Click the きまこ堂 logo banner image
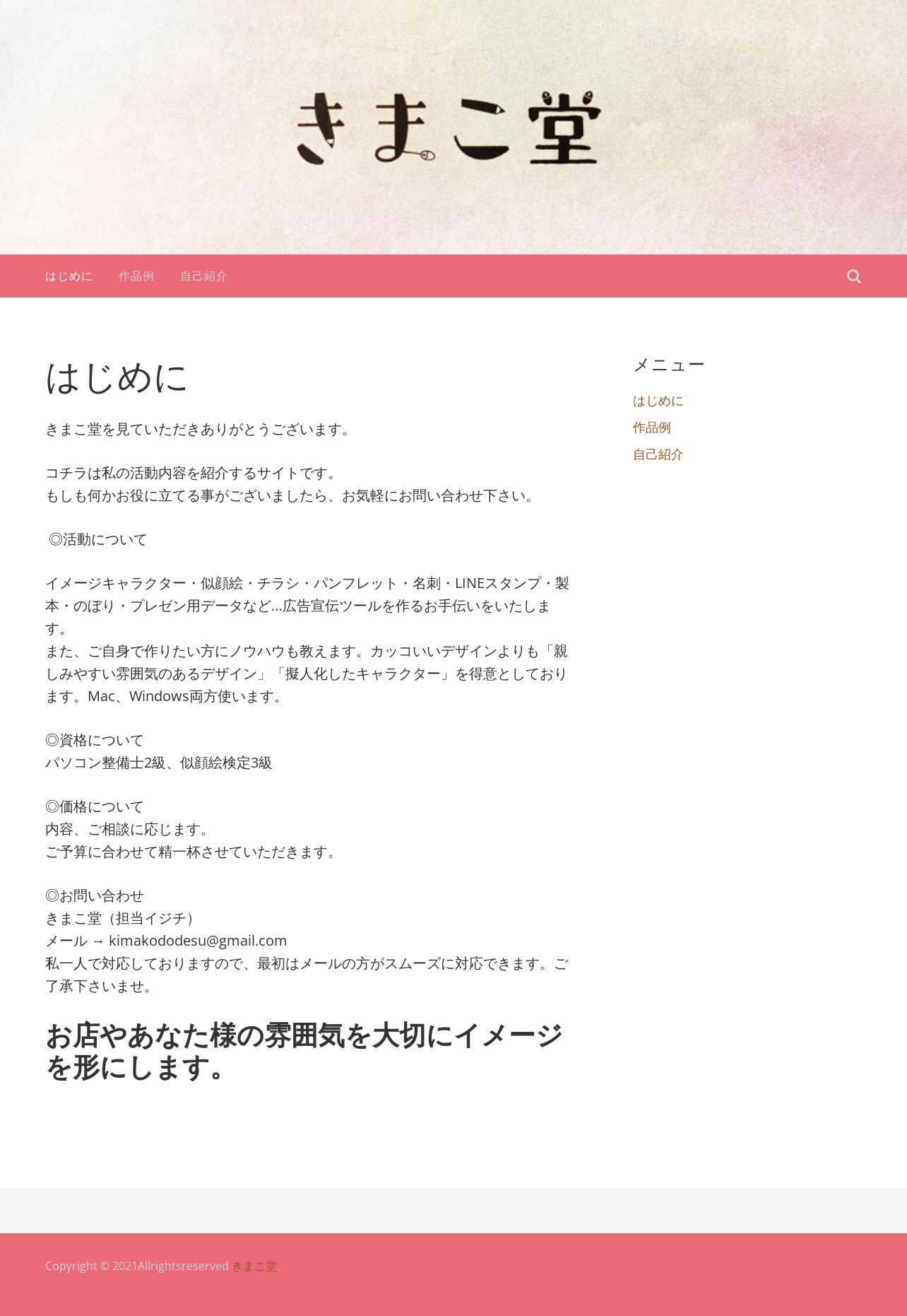Image resolution: width=907 pixels, height=1316 pixels. 449,128
